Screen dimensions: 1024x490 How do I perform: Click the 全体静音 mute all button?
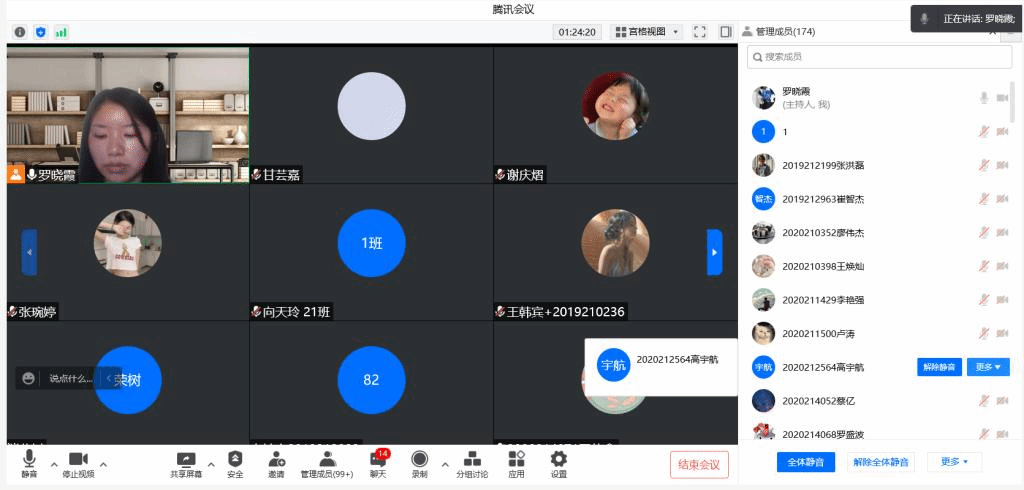[x=805, y=462]
